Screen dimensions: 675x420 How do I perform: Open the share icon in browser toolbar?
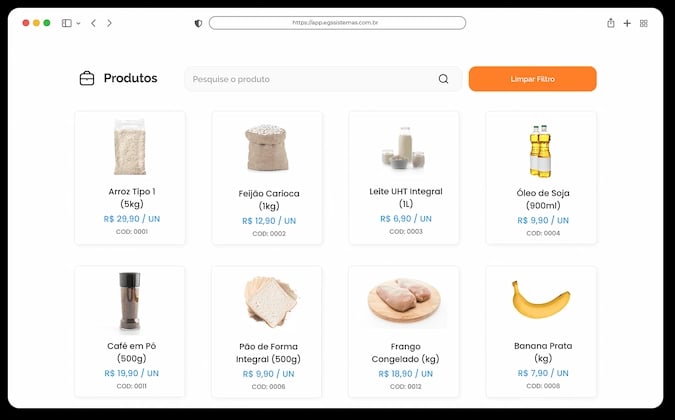611,23
